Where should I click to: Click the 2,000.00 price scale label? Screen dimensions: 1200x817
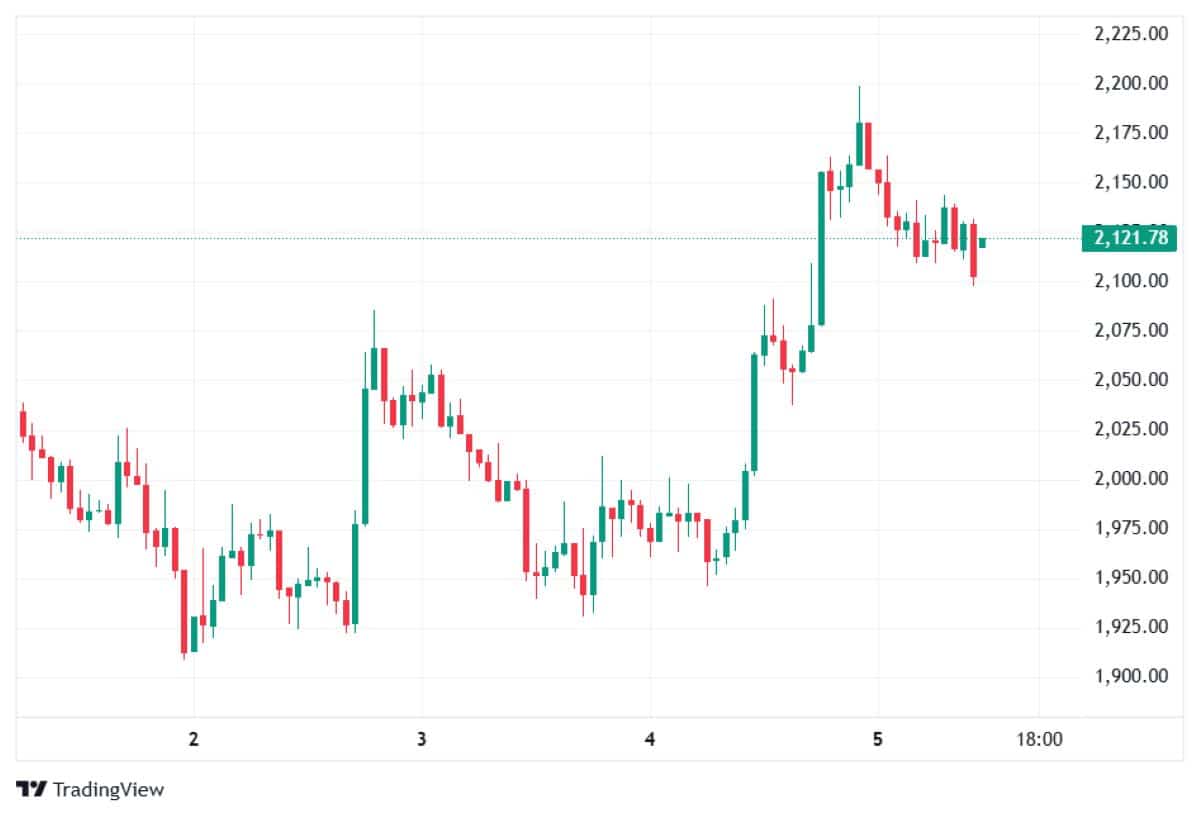click(1131, 479)
